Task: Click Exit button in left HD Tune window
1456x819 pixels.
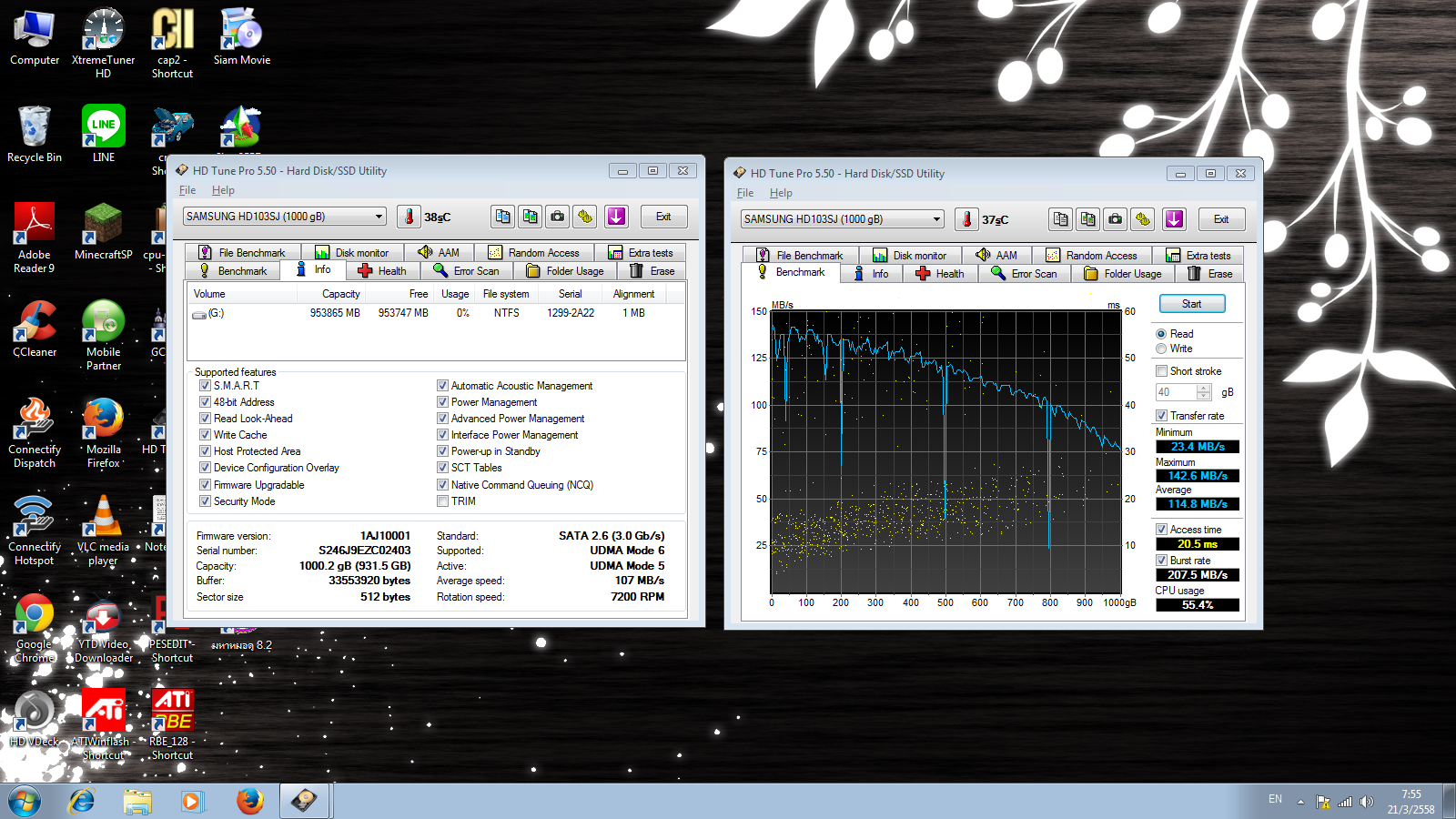Action: [x=663, y=217]
